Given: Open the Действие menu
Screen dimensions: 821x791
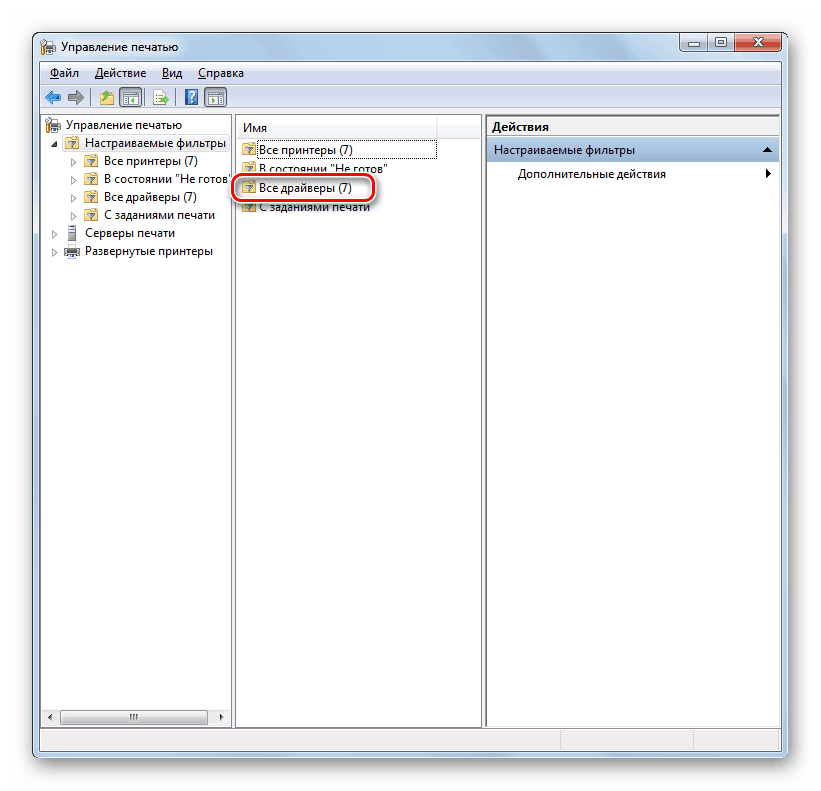Looking at the screenshot, I should coord(120,73).
